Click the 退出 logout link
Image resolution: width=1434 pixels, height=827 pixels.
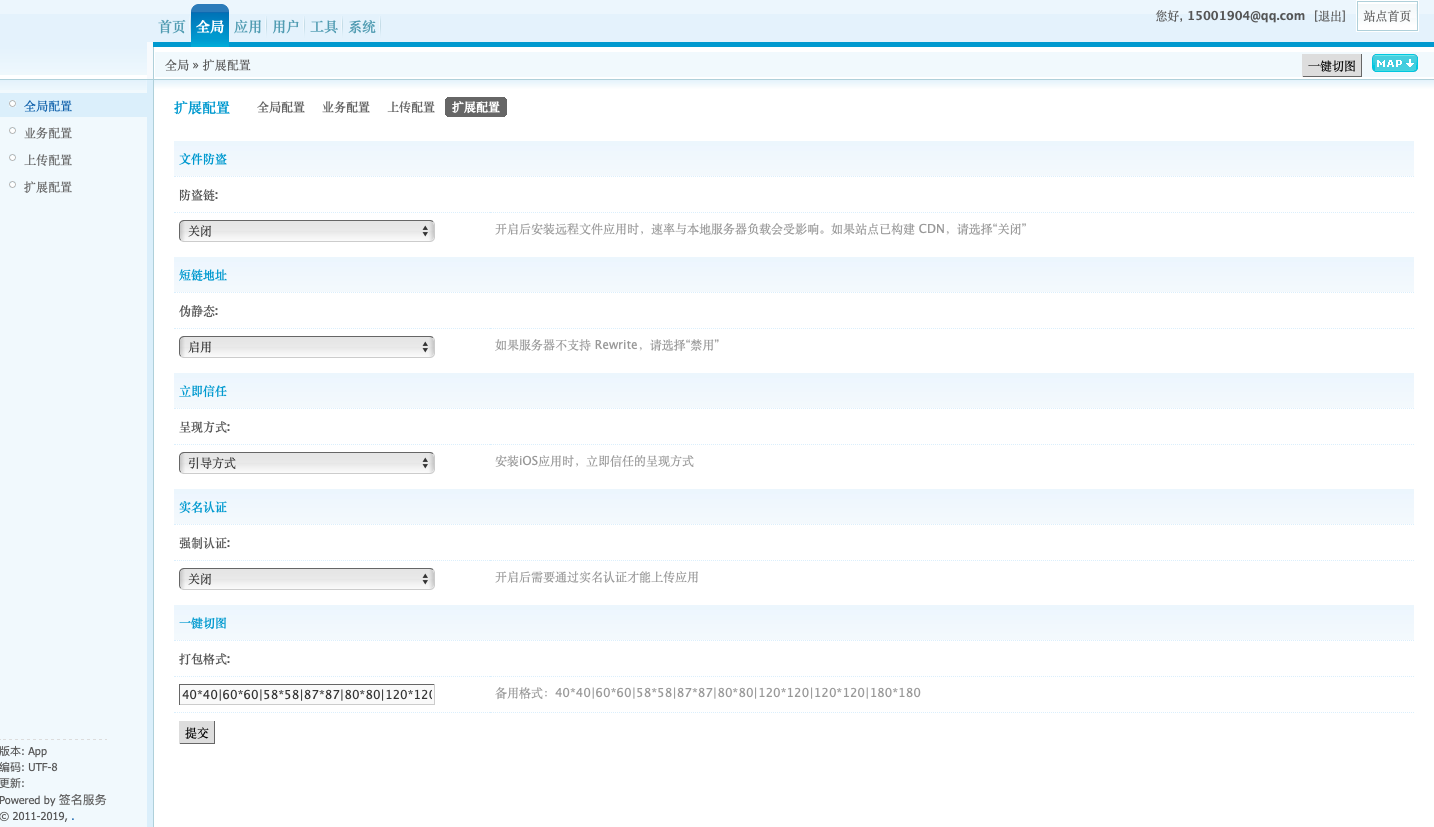tap(1330, 16)
